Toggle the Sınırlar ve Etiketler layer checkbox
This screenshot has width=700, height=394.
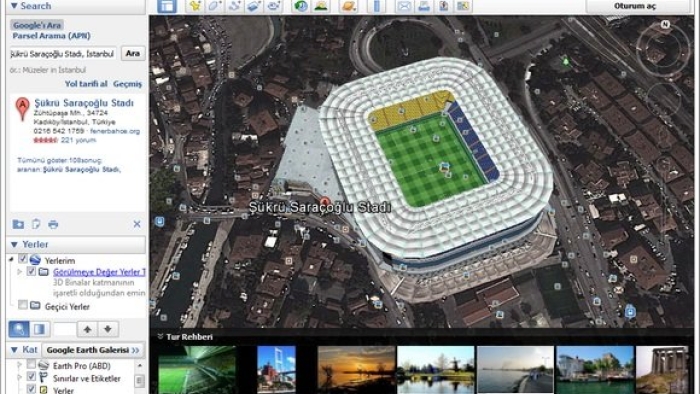click(31, 377)
